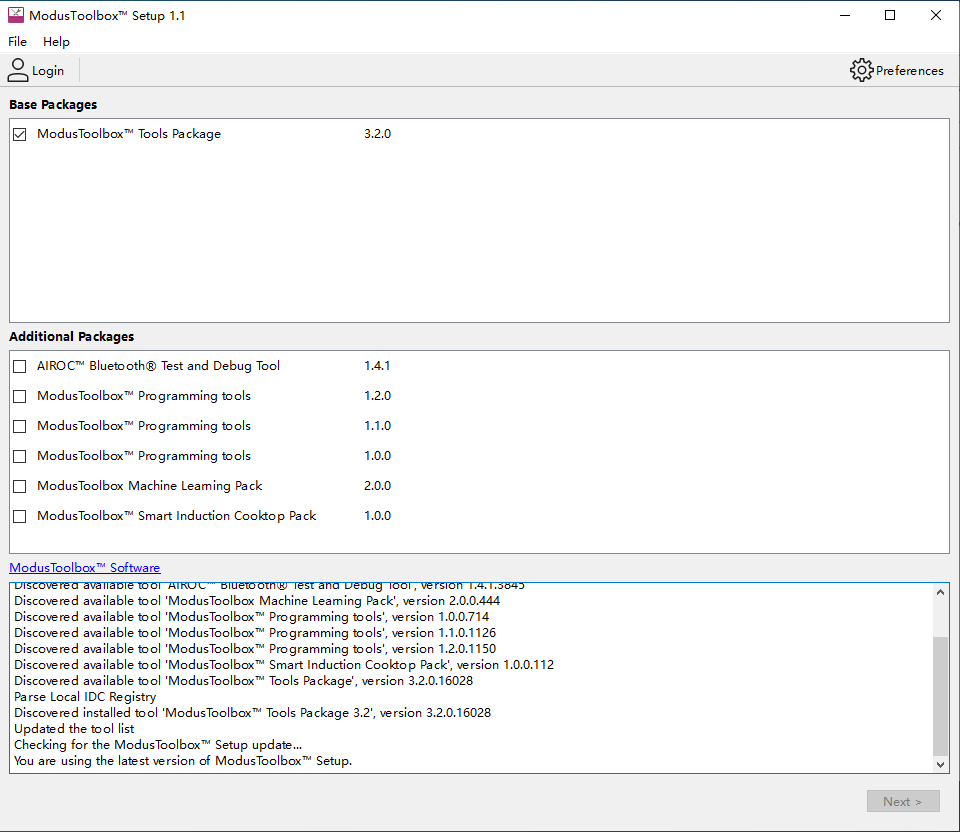Select the ModusToolbox Machine Learning Pack

click(19, 486)
